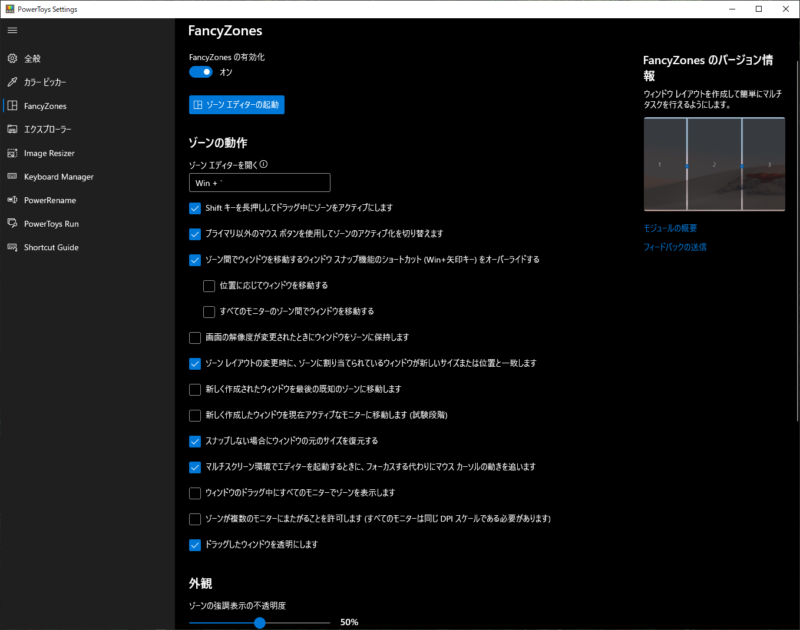
Task: Check すべてのモニターのゾーン間でウィンドウを移動する
Action: point(209,312)
